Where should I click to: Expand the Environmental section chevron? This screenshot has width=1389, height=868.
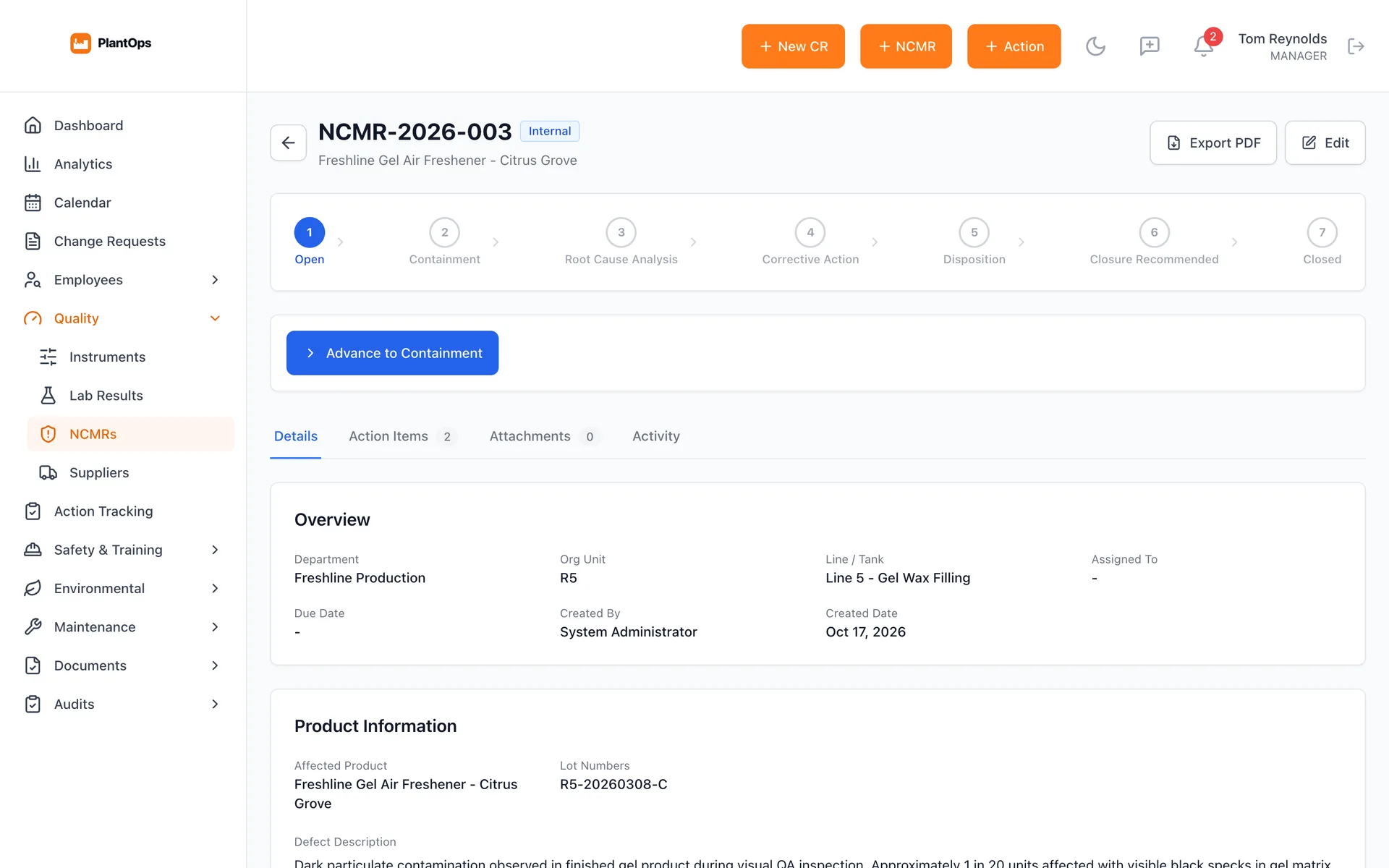point(215,588)
